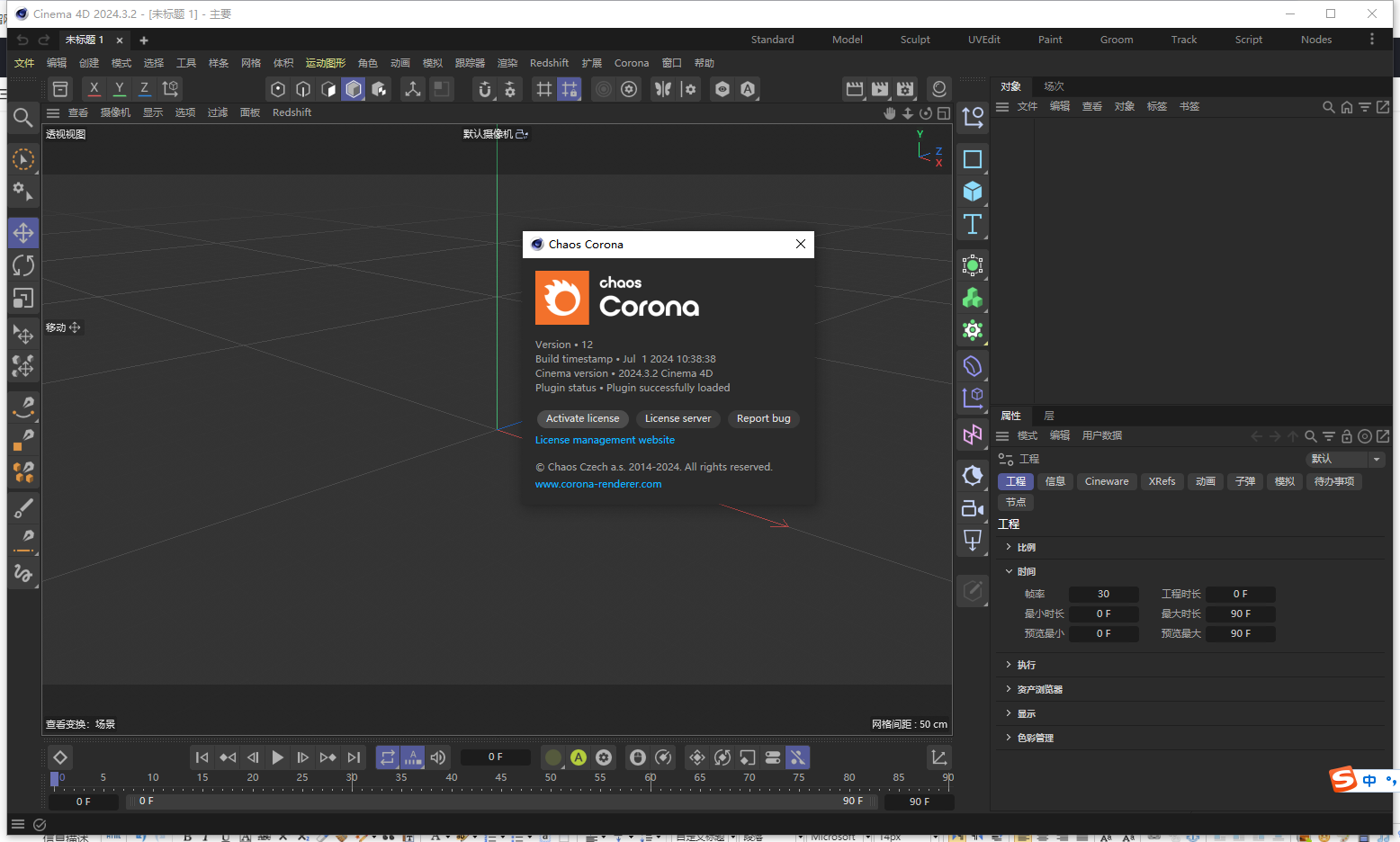1400x842 pixels.
Task: Select the Scale tool in left palette
Action: click(23, 298)
